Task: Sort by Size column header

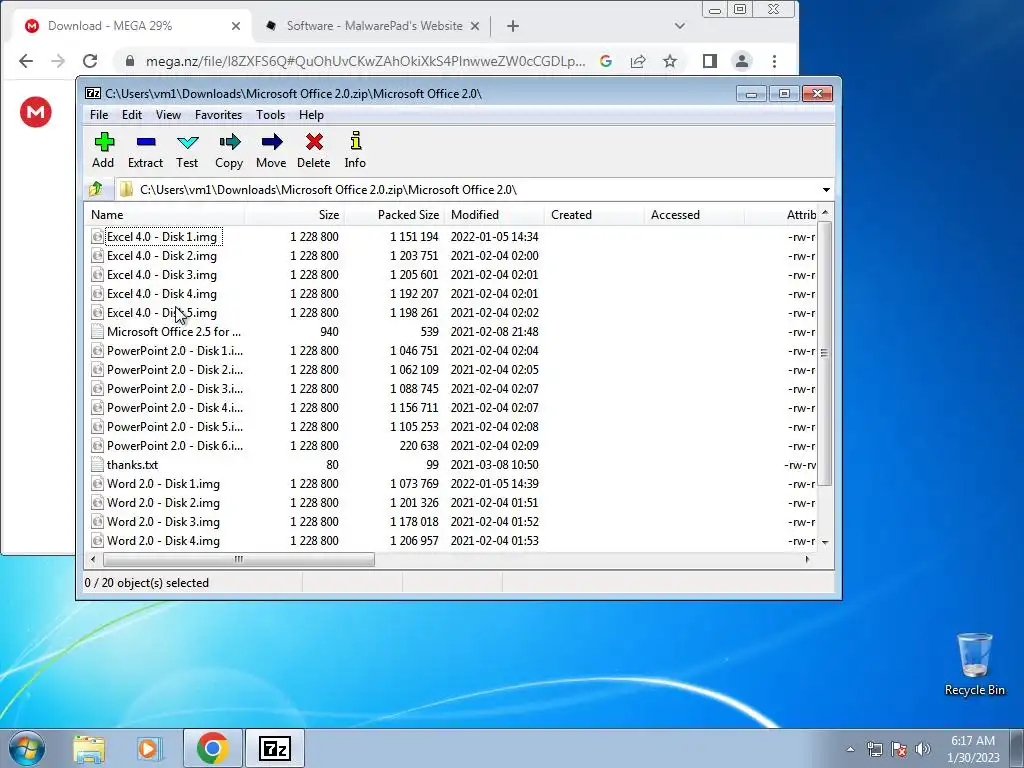Action: tap(295, 215)
